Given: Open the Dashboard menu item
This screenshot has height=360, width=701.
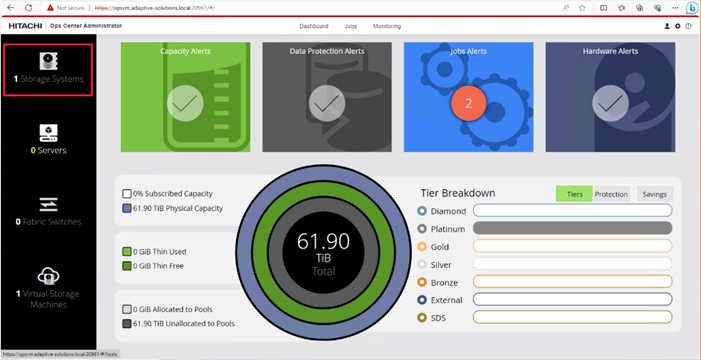Looking at the screenshot, I should [314, 26].
